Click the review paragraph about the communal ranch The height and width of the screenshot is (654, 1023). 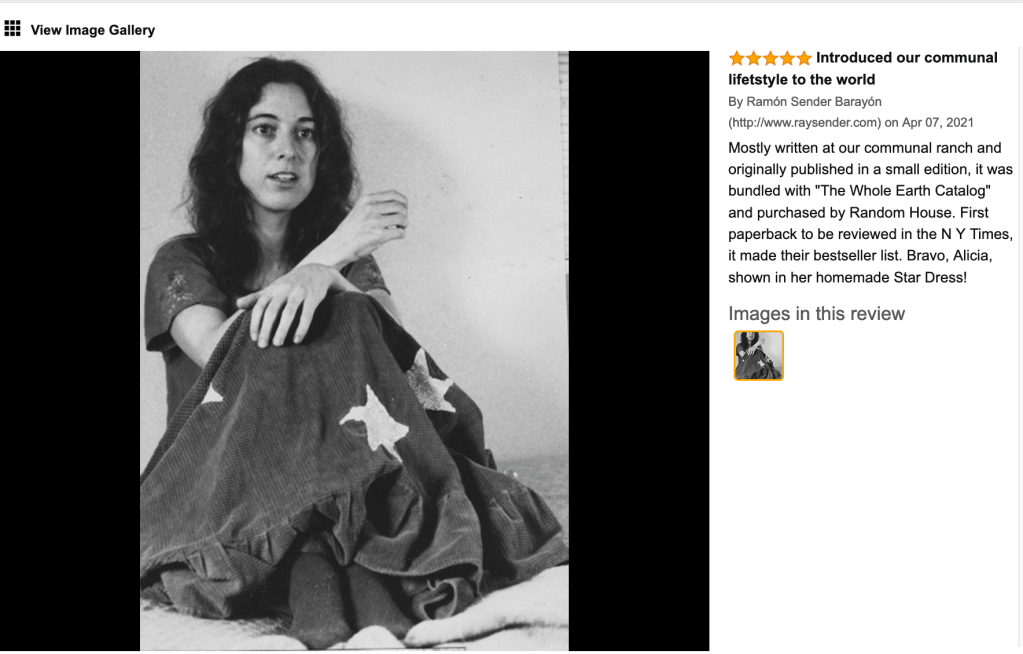pos(870,213)
